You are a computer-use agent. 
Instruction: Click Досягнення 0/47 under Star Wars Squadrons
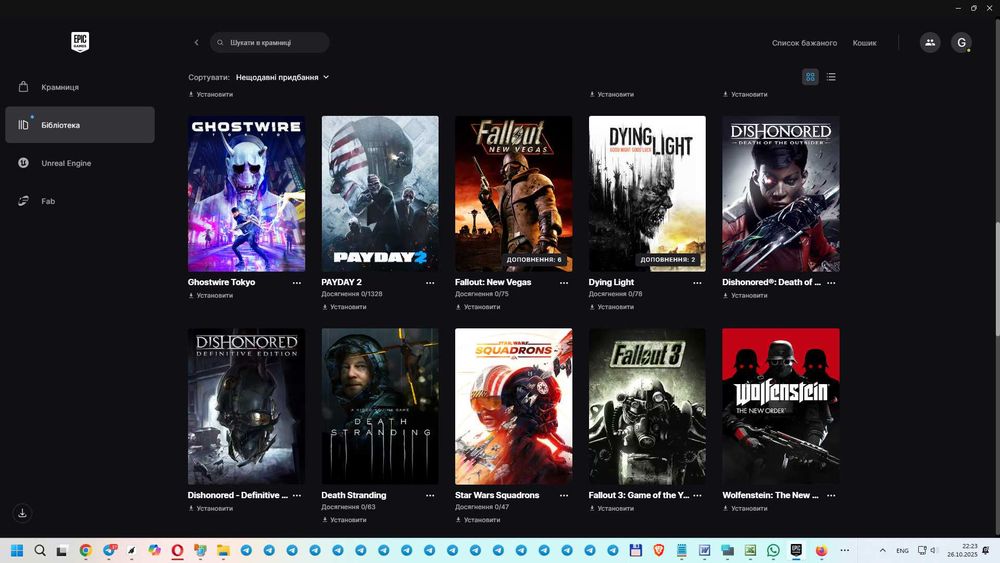pos(482,507)
